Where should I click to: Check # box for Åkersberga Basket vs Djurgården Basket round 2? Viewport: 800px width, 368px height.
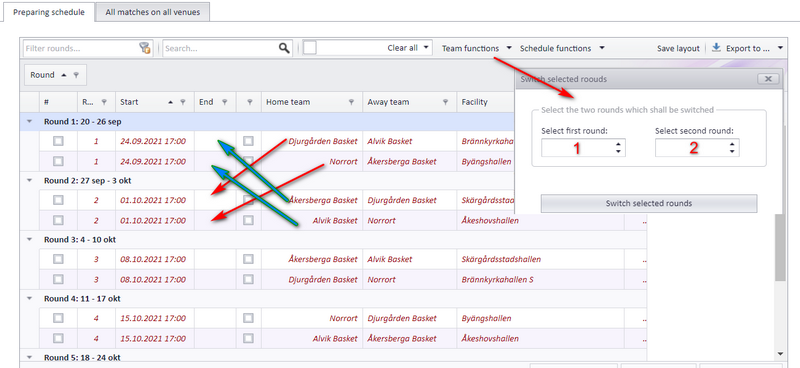(58, 200)
